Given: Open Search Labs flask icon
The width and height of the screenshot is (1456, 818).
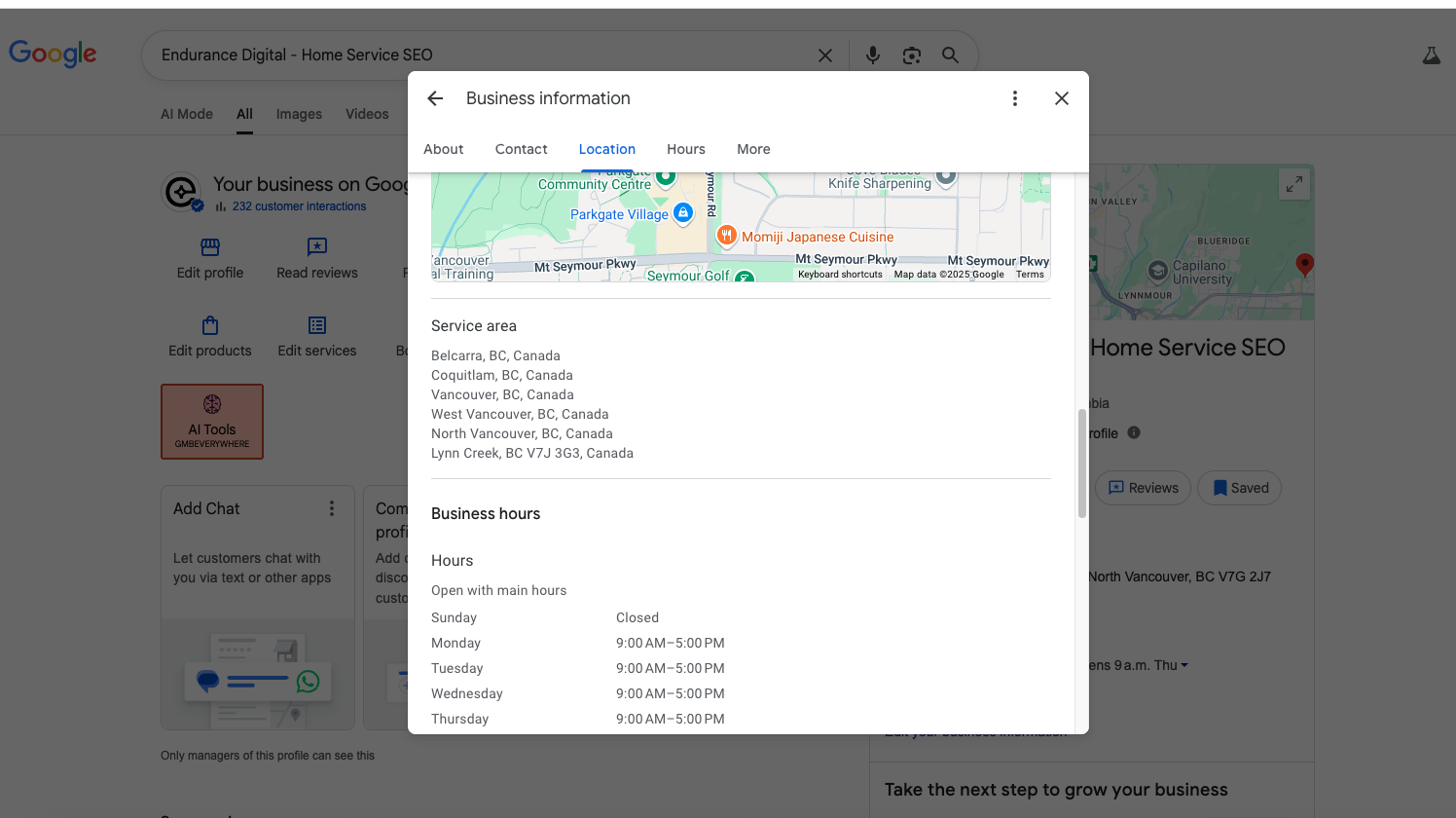Looking at the screenshot, I should (1432, 56).
